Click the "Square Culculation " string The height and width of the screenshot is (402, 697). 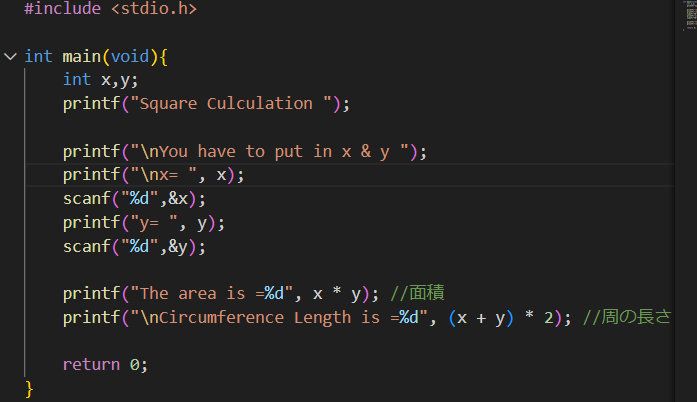(231, 104)
